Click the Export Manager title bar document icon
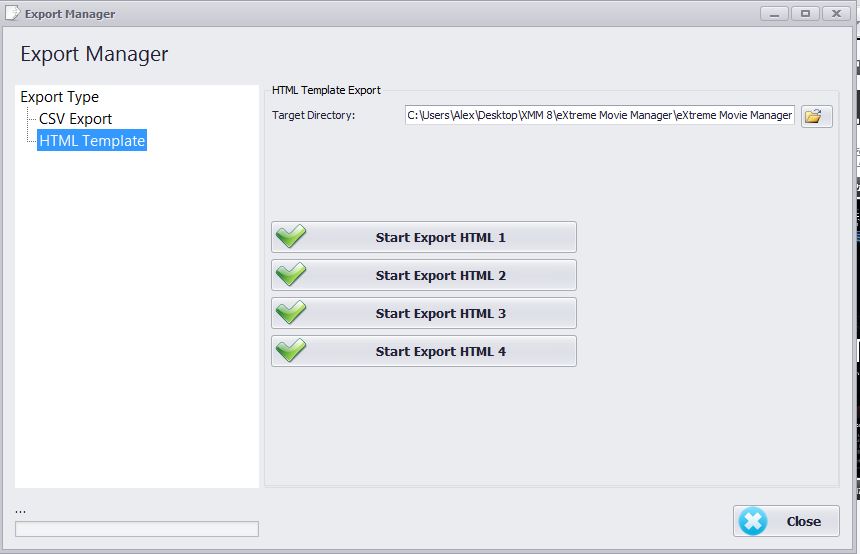 (12, 14)
